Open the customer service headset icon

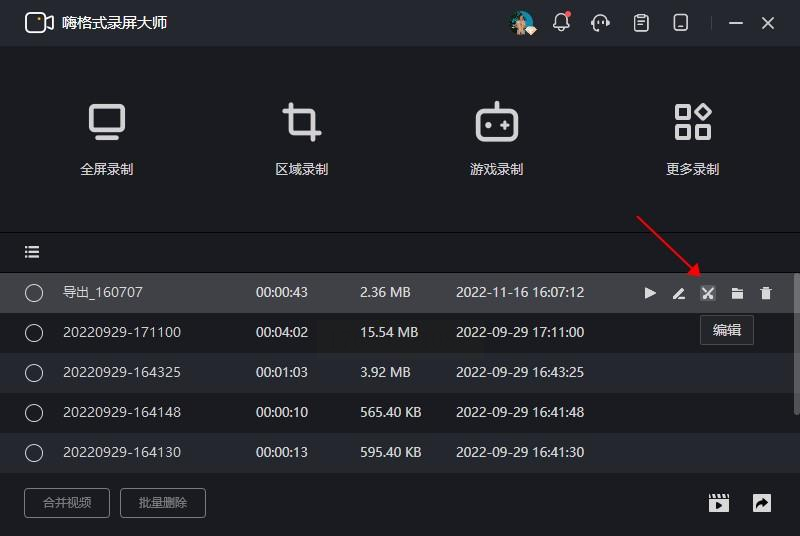[601, 22]
